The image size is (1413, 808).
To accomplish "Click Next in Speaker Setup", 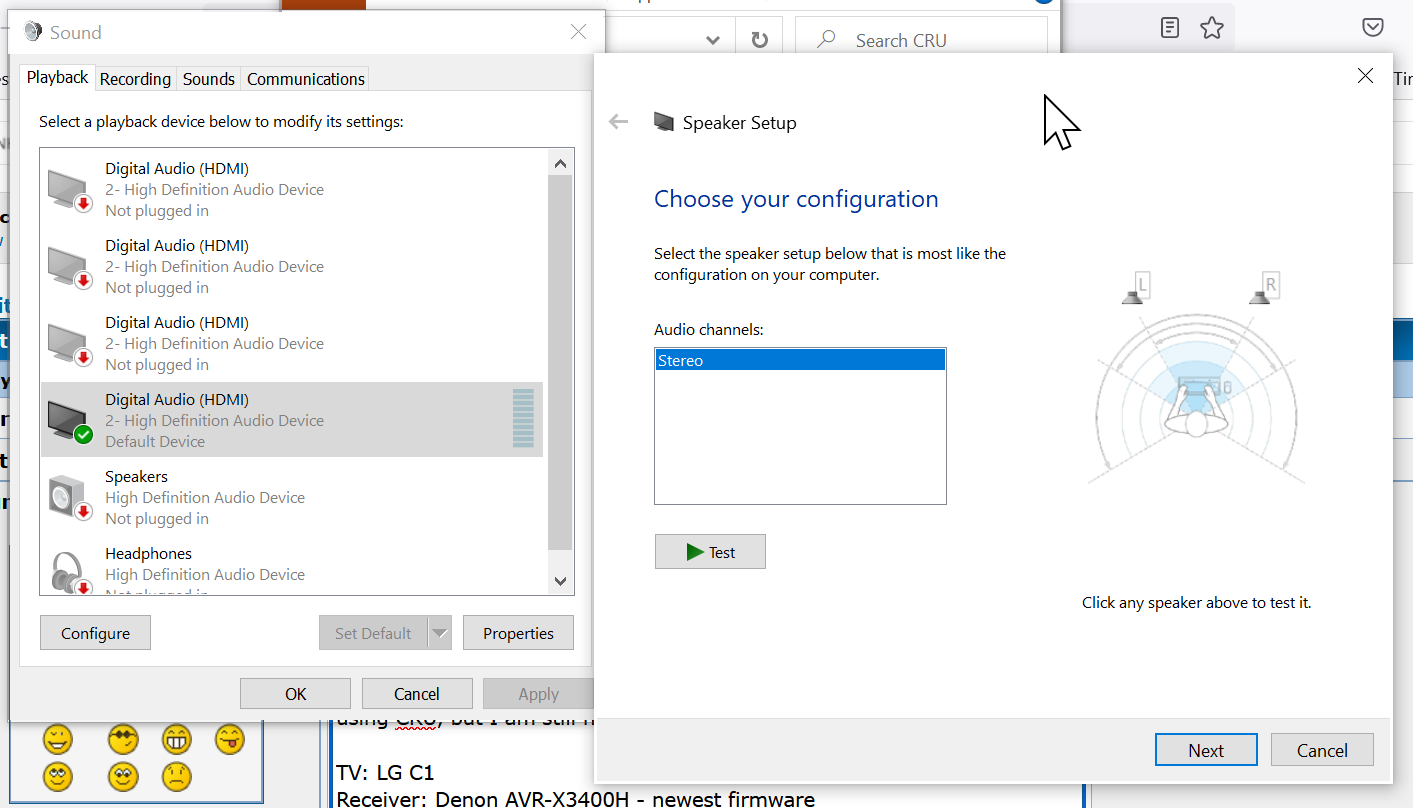I will coord(1206,750).
